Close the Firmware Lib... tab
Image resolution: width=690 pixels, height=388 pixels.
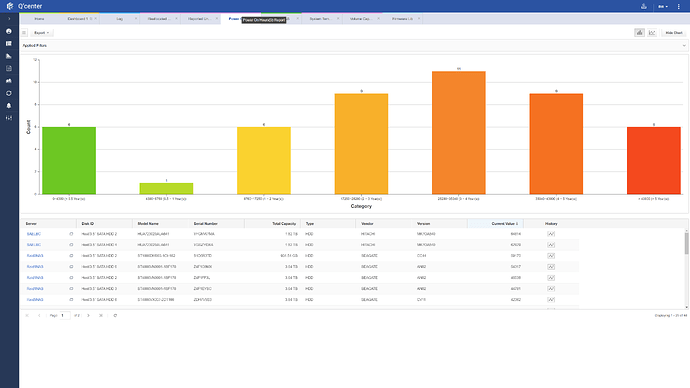pos(419,18)
